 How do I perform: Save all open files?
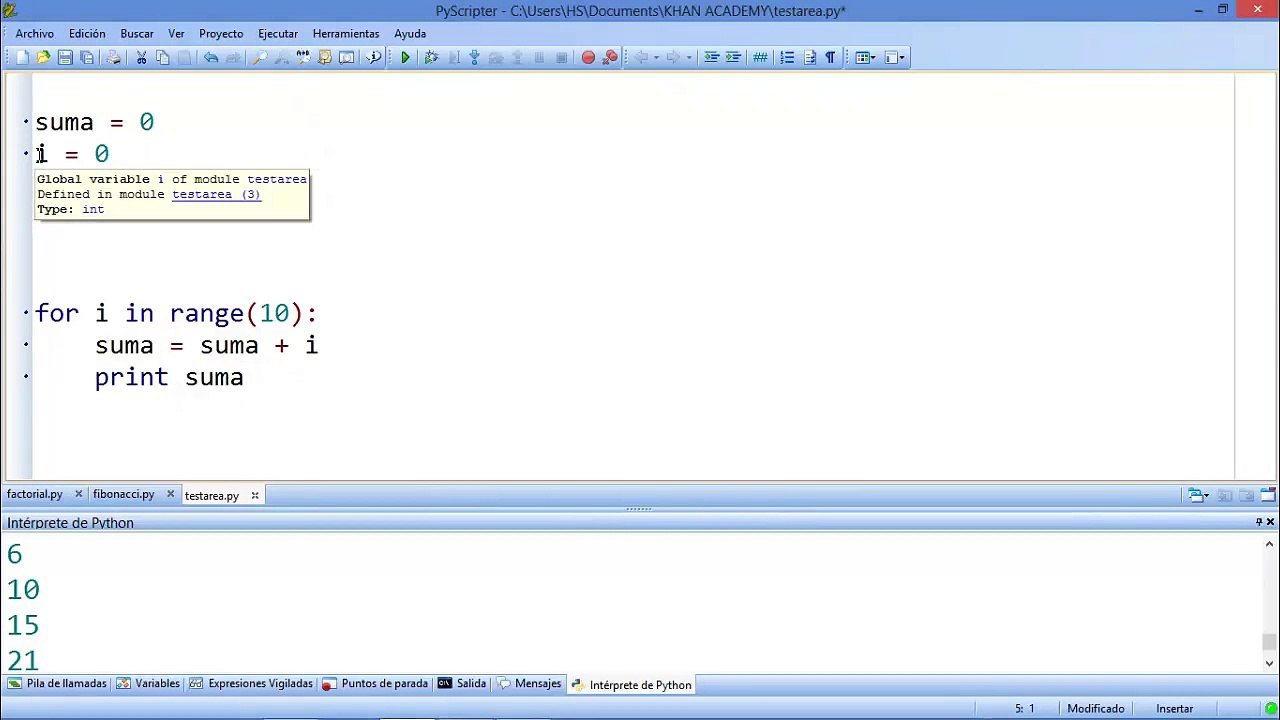tap(87, 57)
